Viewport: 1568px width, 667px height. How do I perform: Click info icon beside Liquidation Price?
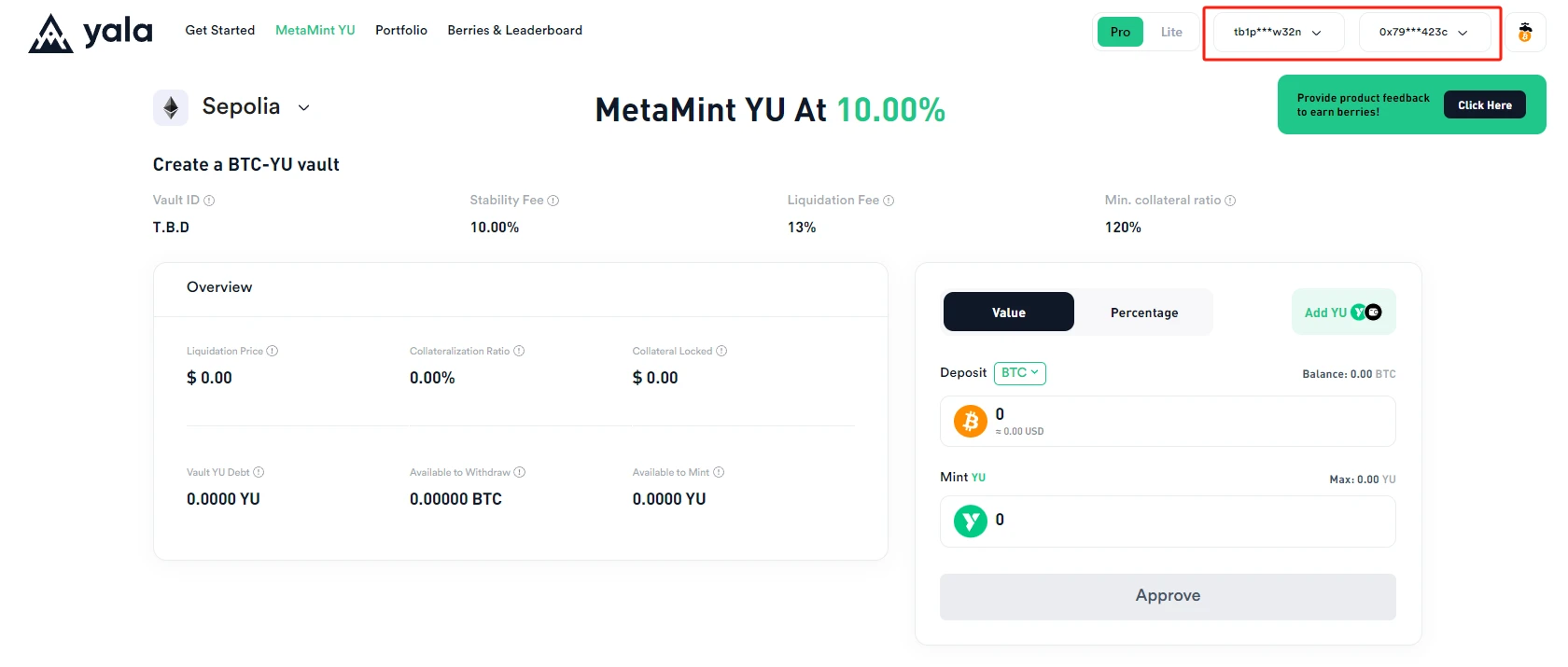click(x=273, y=352)
